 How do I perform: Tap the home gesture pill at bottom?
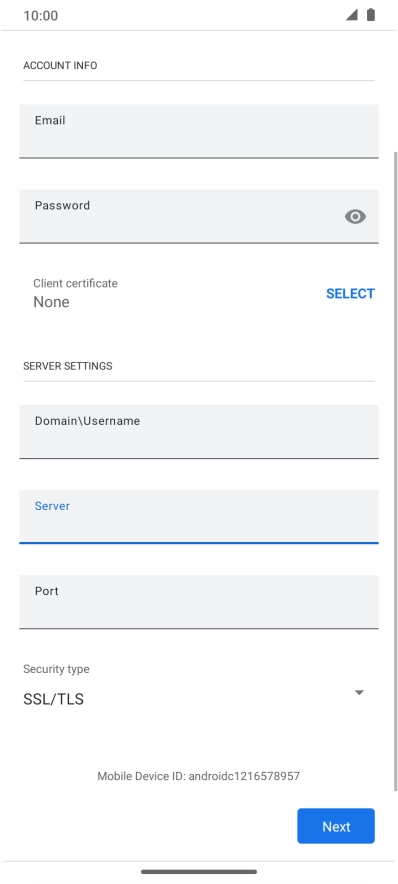click(x=199, y=872)
